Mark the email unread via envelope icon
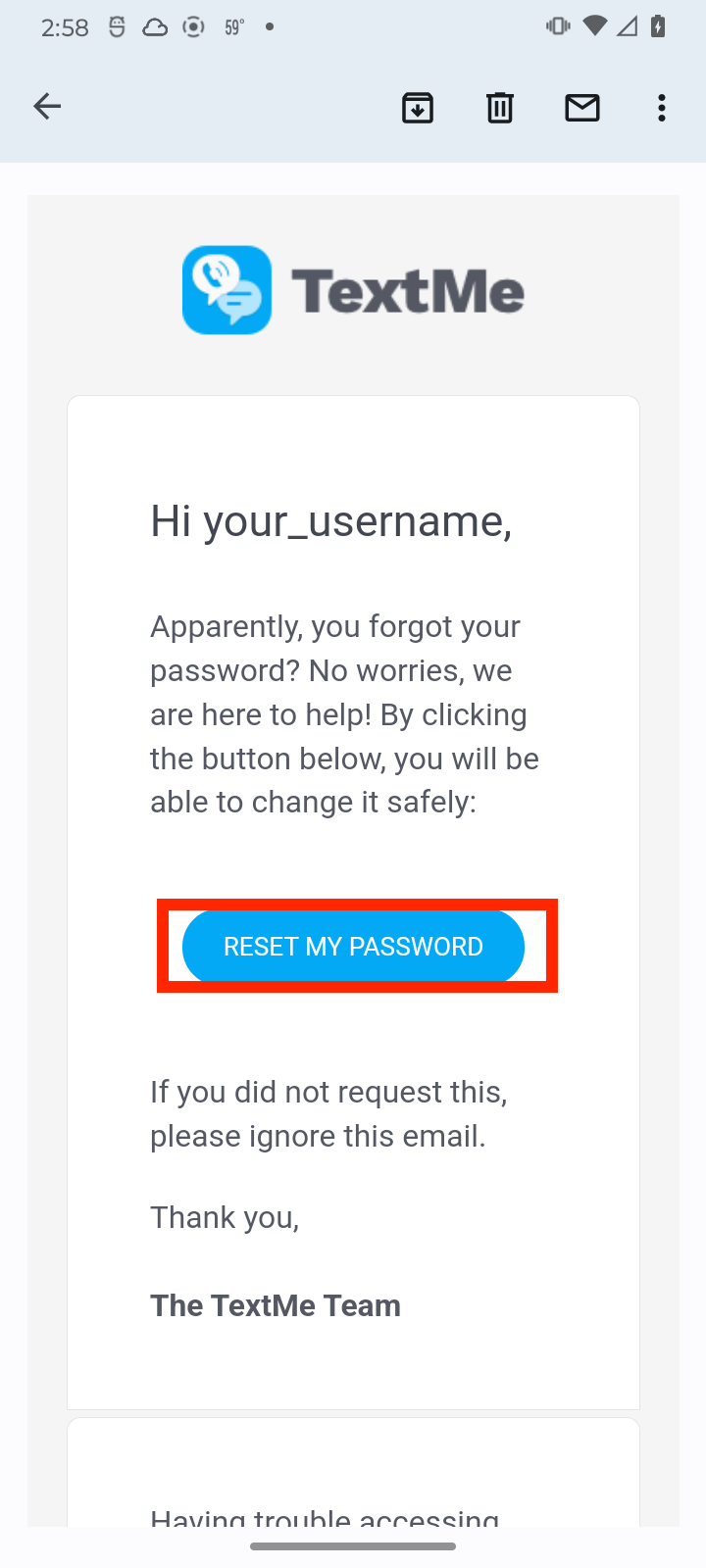This screenshot has width=706, height=1568. (582, 108)
